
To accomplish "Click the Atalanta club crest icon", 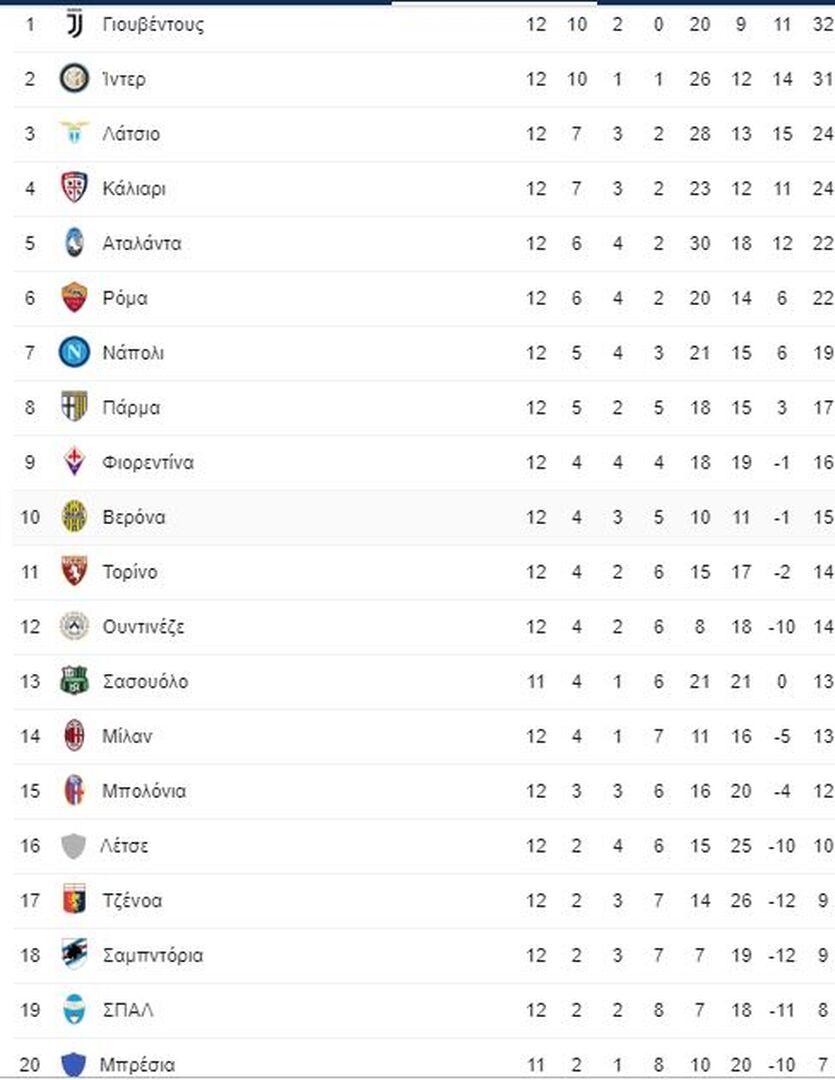I will 74,242.
